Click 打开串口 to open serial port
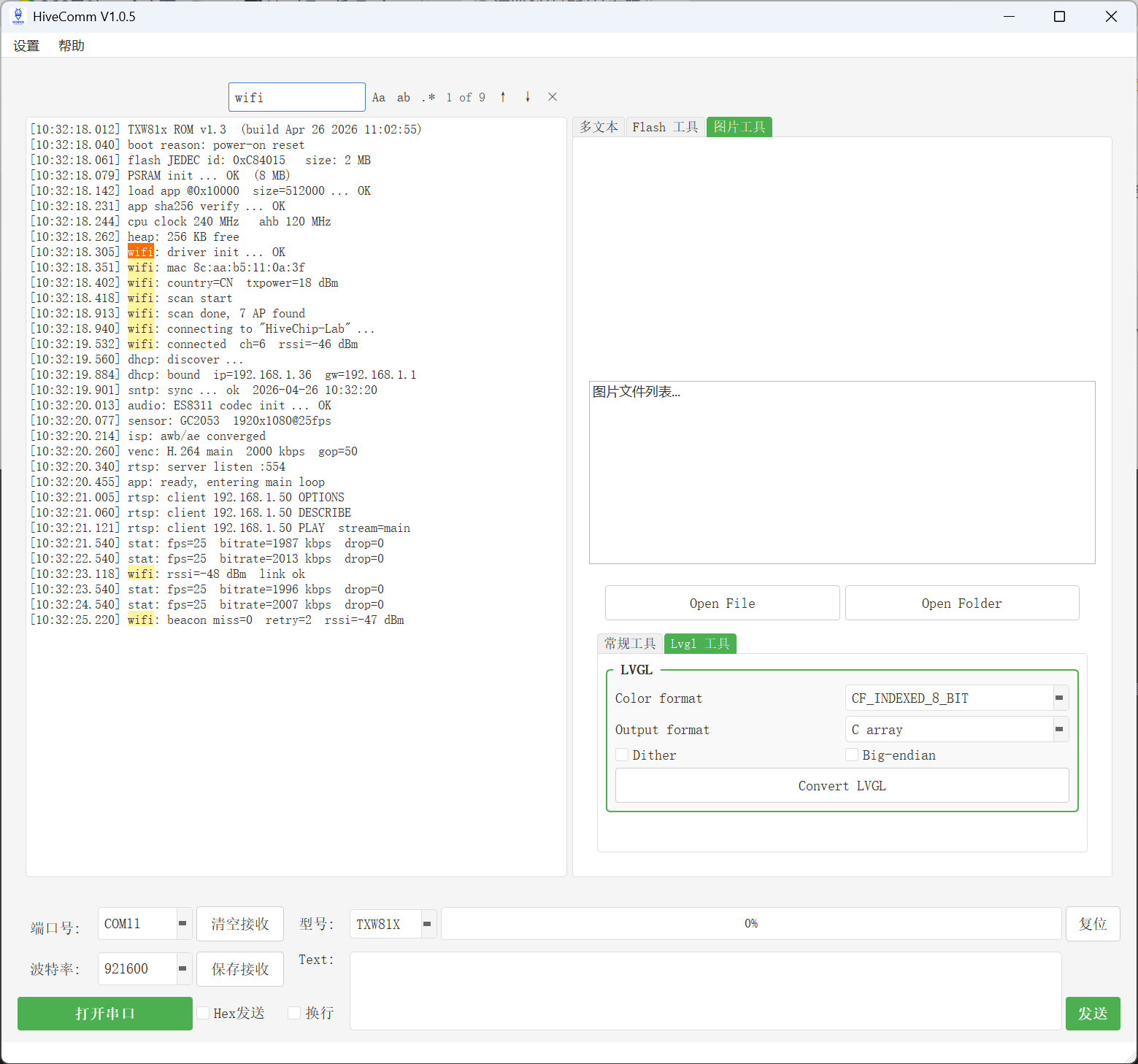The width and height of the screenshot is (1138, 1064). (x=105, y=1014)
